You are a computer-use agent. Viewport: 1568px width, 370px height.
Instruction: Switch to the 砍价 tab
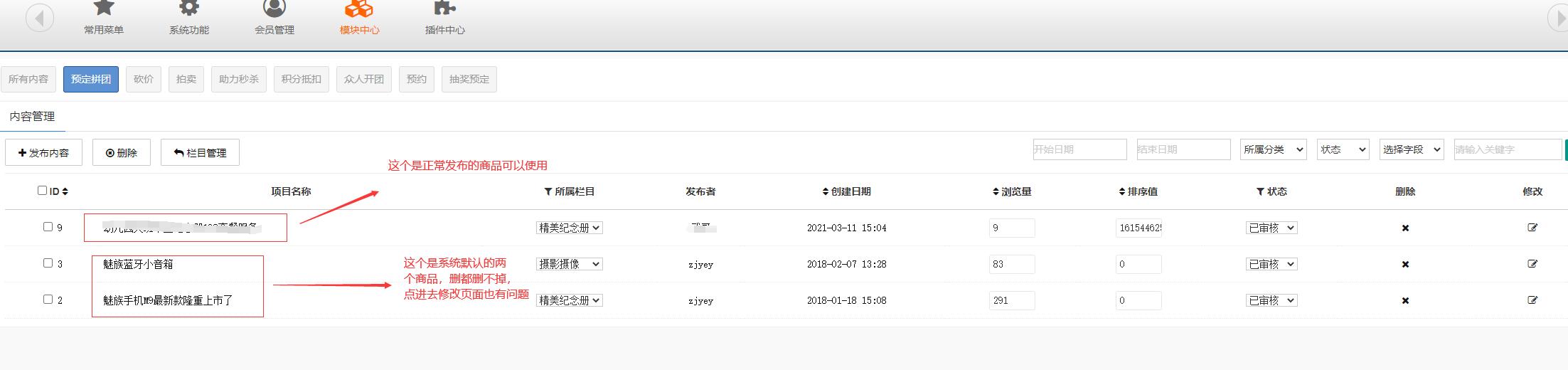click(144, 80)
